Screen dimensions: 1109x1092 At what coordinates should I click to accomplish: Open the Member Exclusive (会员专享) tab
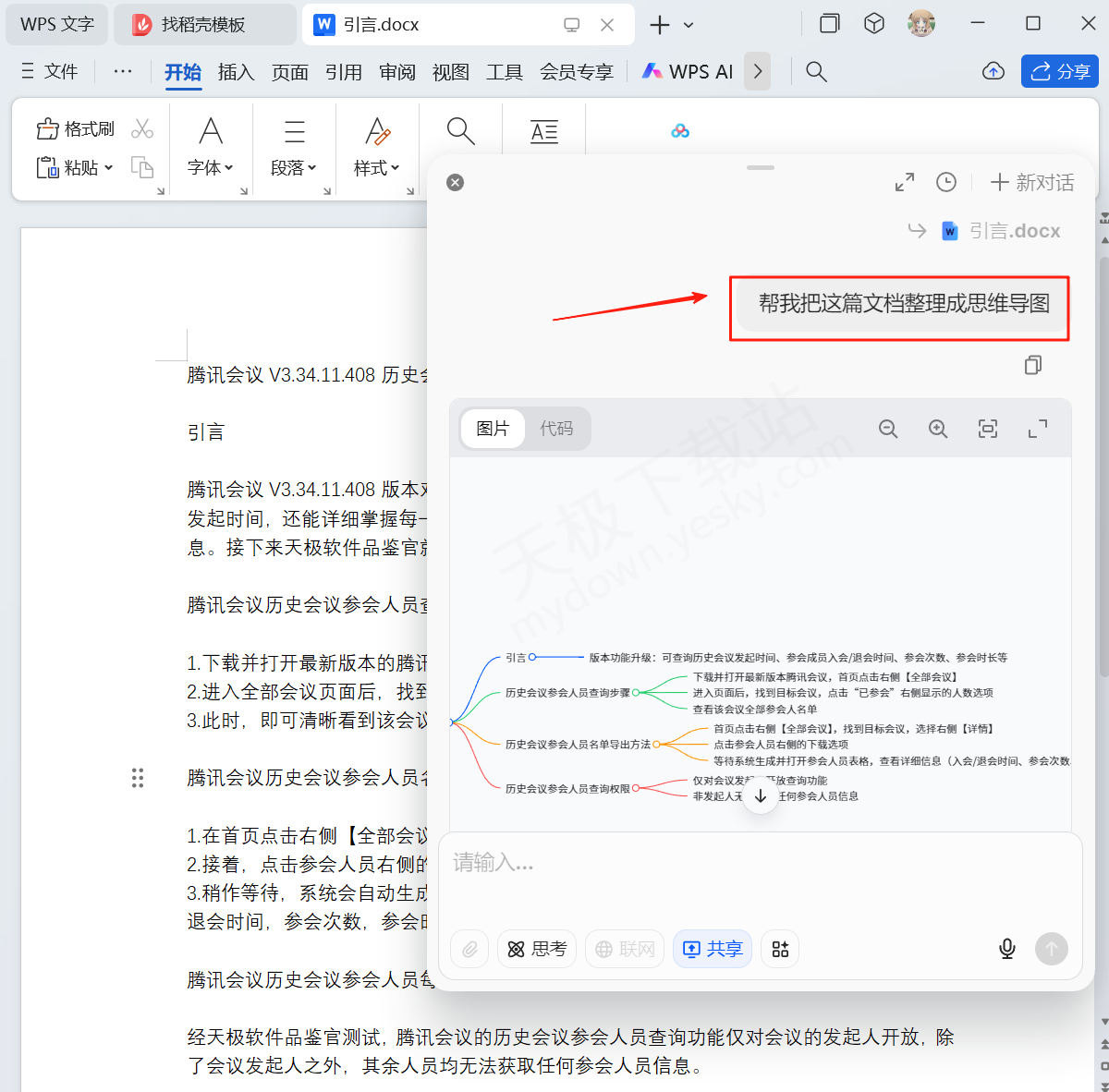point(577,72)
